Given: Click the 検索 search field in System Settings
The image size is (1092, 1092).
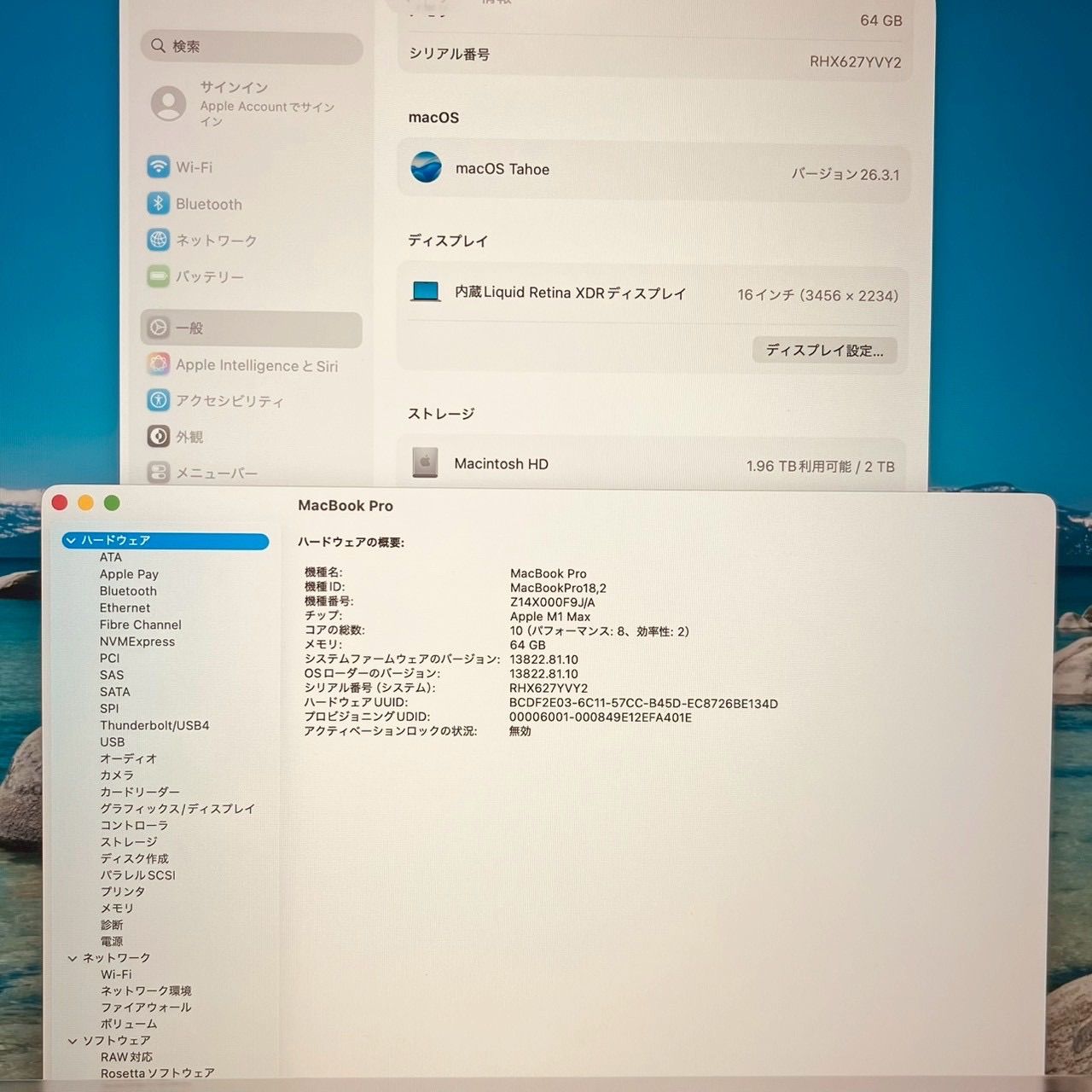Looking at the screenshot, I should coord(252,47).
